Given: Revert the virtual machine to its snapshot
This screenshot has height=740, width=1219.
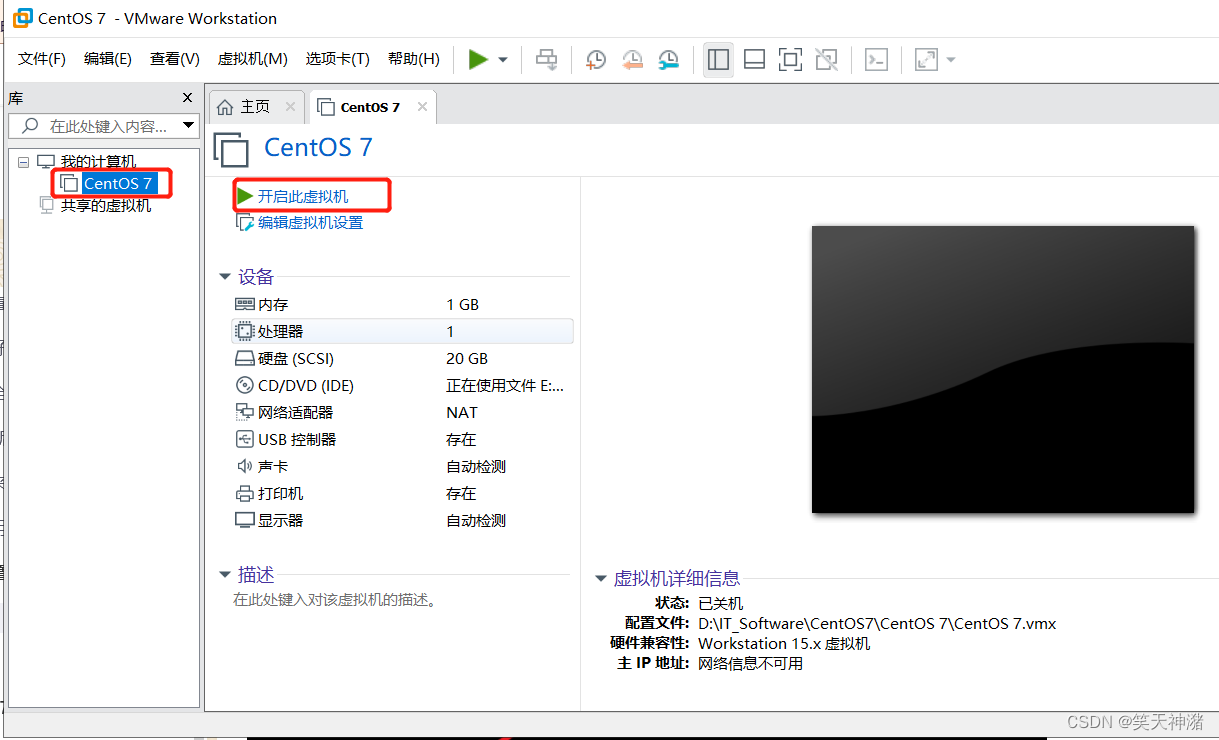Looking at the screenshot, I should point(632,60).
